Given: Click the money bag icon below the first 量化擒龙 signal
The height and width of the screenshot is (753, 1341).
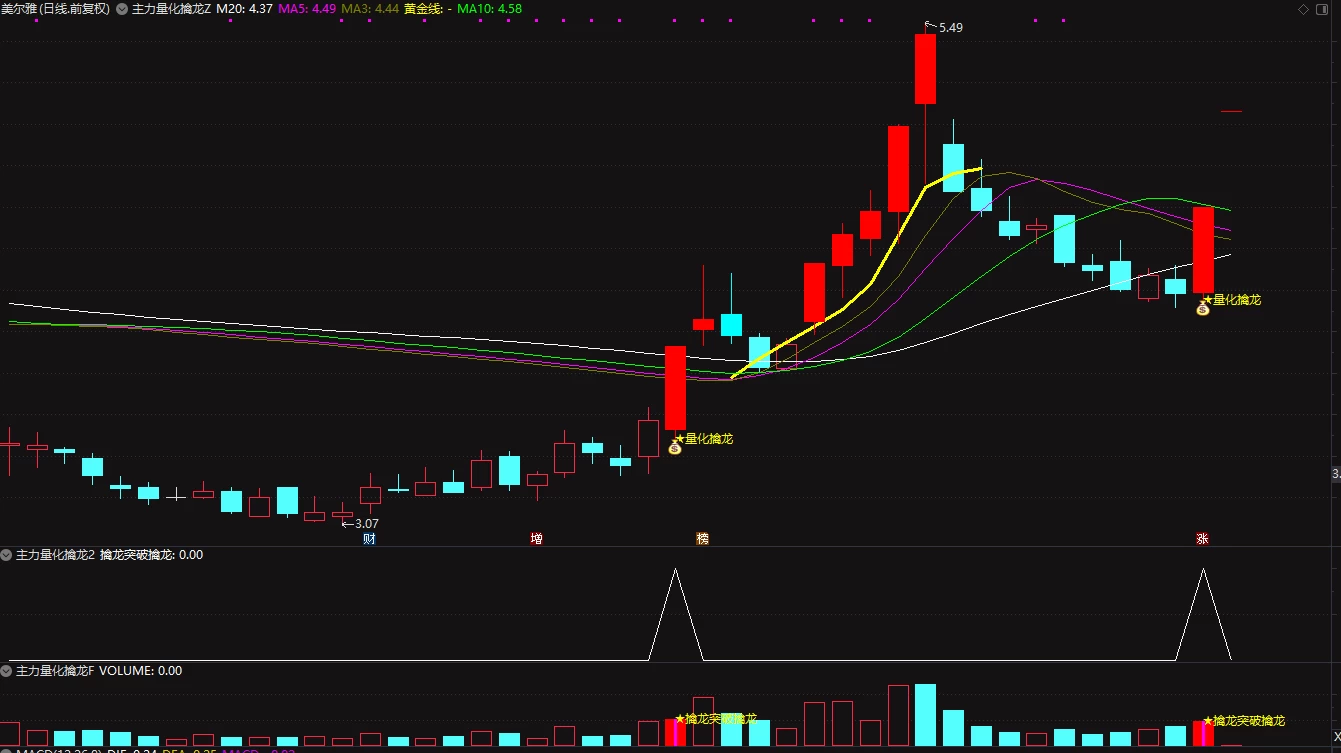Looking at the screenshot, I should (x=675, y=448).
